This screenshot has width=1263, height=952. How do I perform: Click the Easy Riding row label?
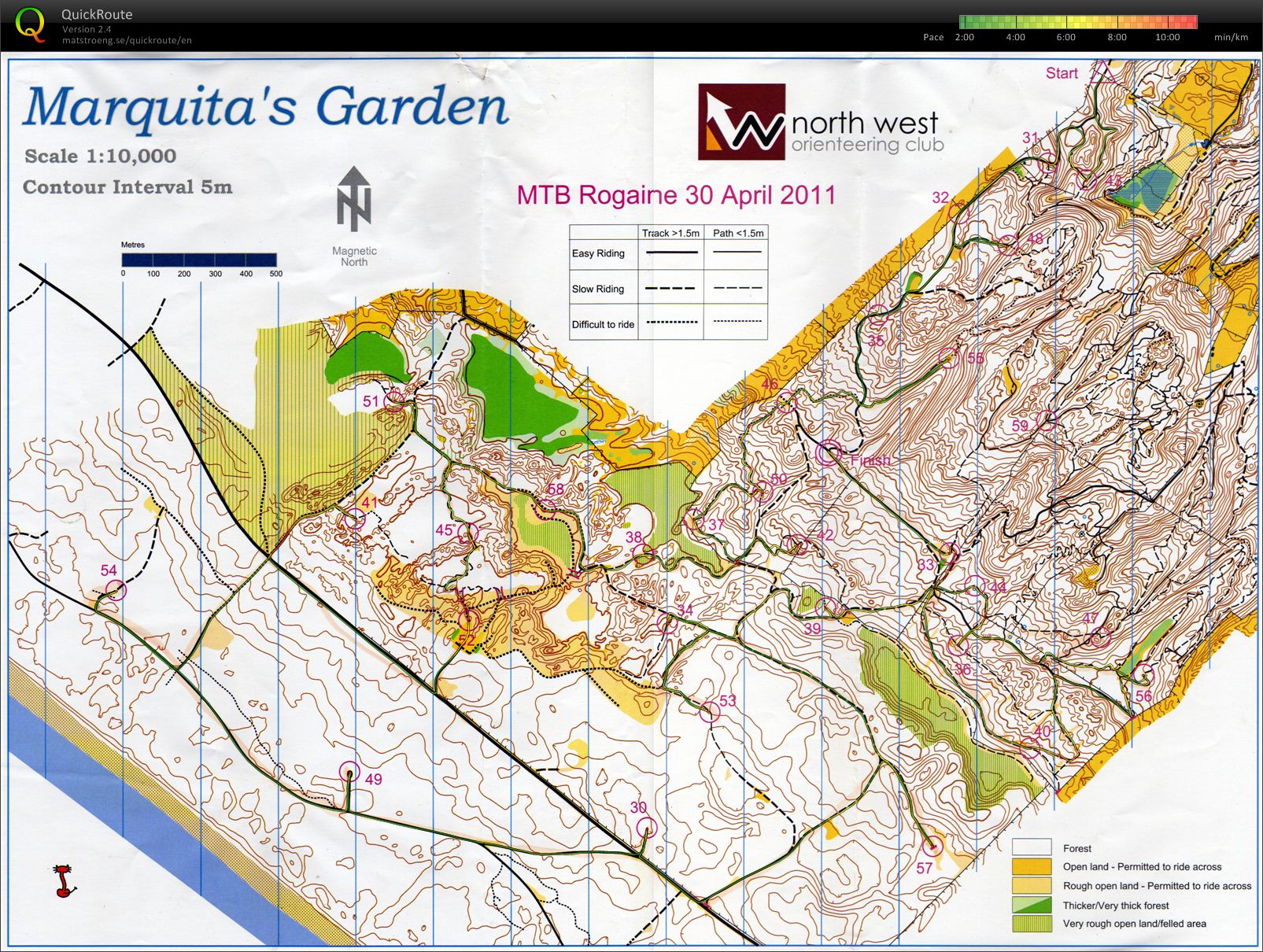(598, 253)
